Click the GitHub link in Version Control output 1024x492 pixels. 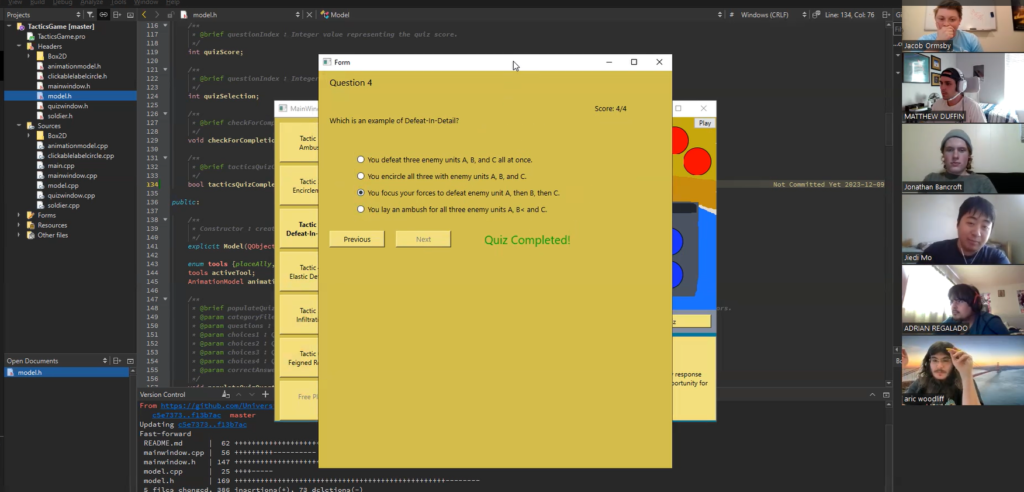click(x=216, y=406)
